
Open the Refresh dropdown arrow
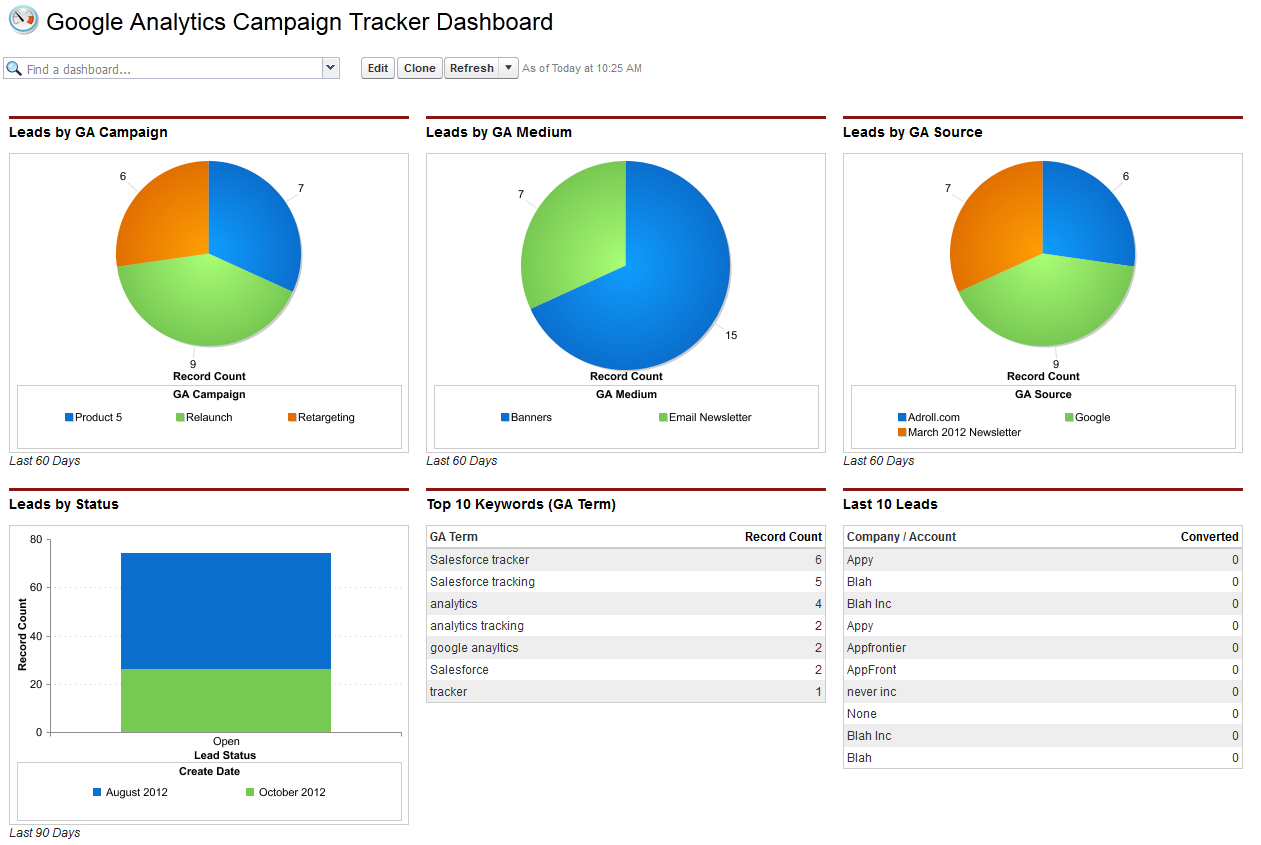pyautogui.click(x=506, y=68)
